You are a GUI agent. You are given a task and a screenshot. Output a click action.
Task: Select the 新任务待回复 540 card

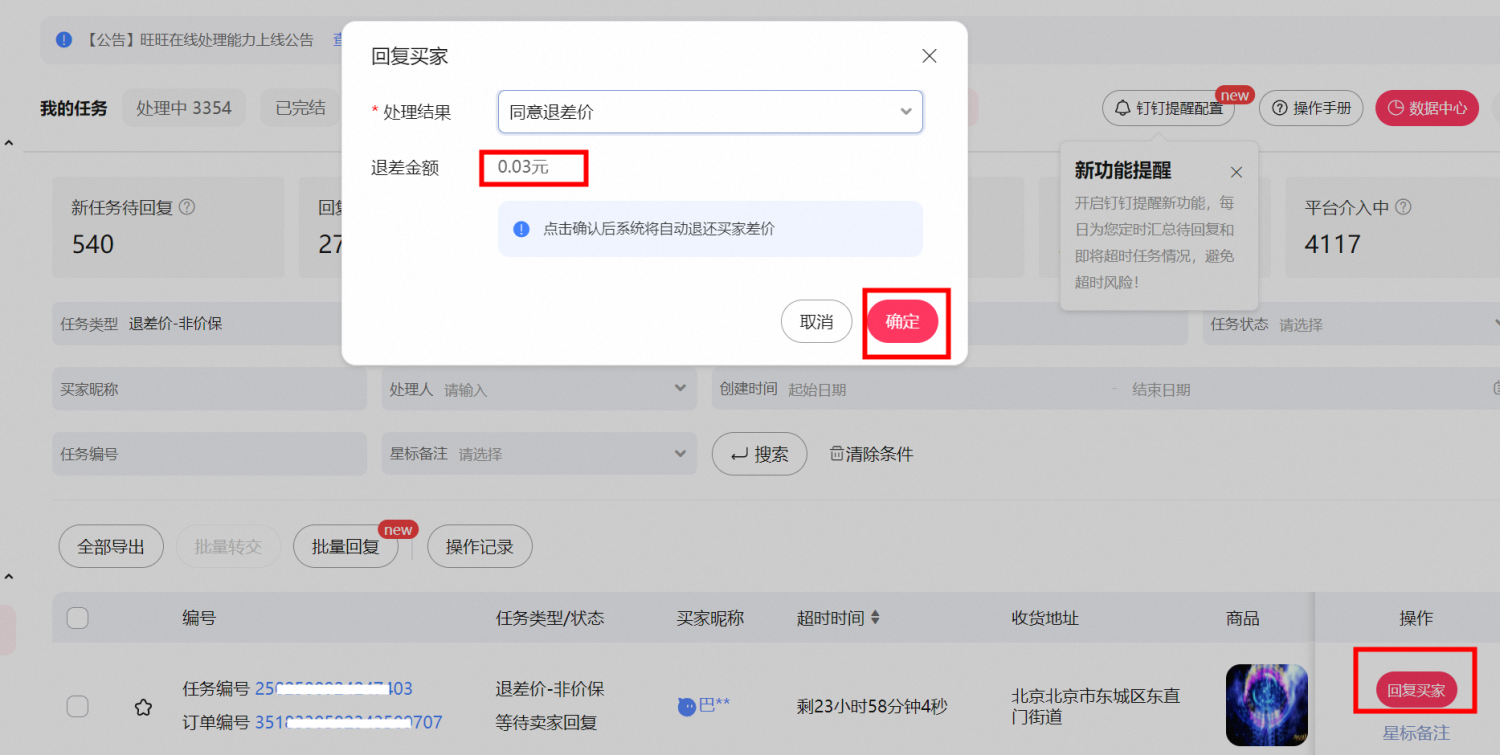pos(168,228)
